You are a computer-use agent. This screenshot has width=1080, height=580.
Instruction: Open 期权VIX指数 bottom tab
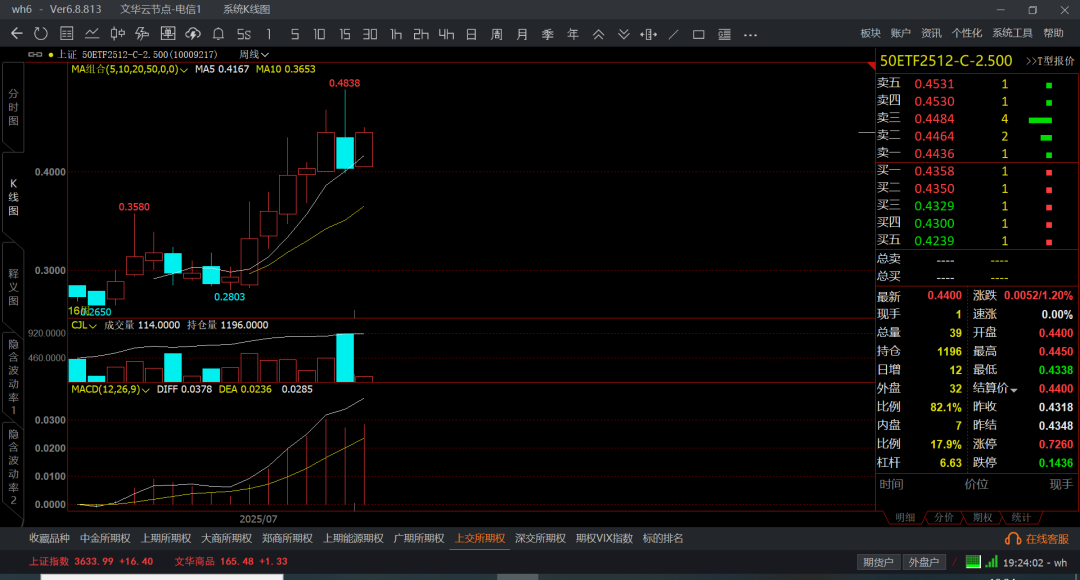coord(604,538)
